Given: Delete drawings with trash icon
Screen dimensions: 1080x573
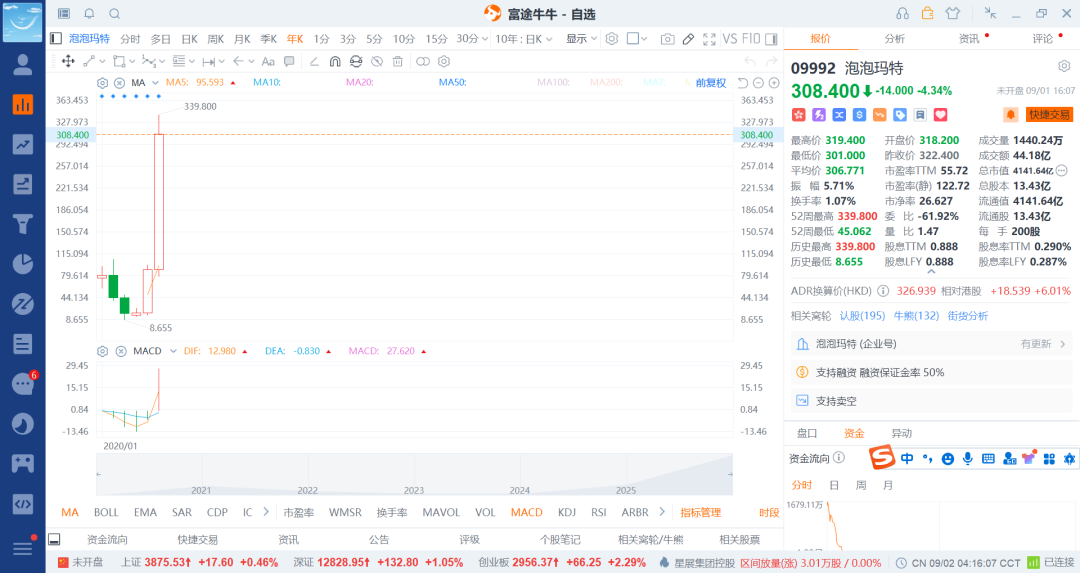Looking at the screenshot, I should [x=397, y=61].
